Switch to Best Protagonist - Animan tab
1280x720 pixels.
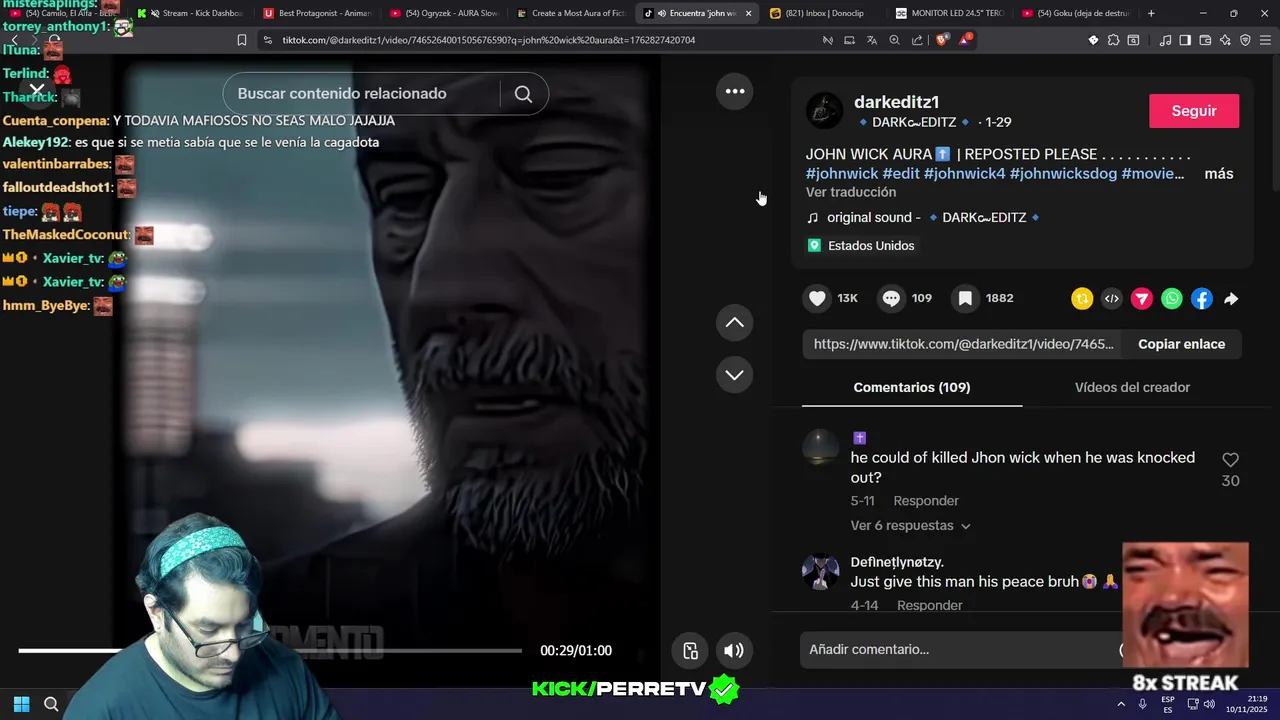318,13
